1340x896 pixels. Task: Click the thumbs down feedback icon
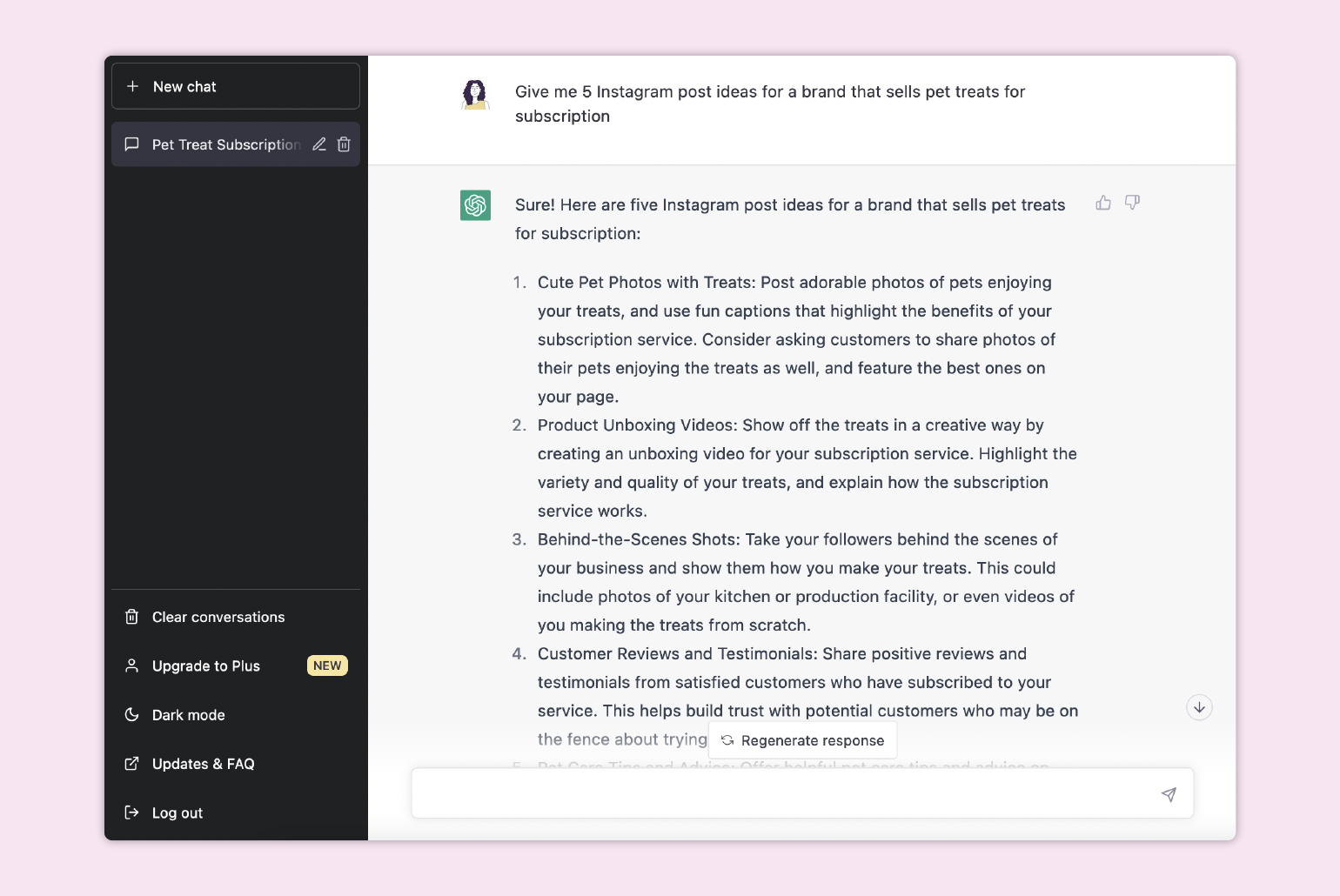point(1132,203)
